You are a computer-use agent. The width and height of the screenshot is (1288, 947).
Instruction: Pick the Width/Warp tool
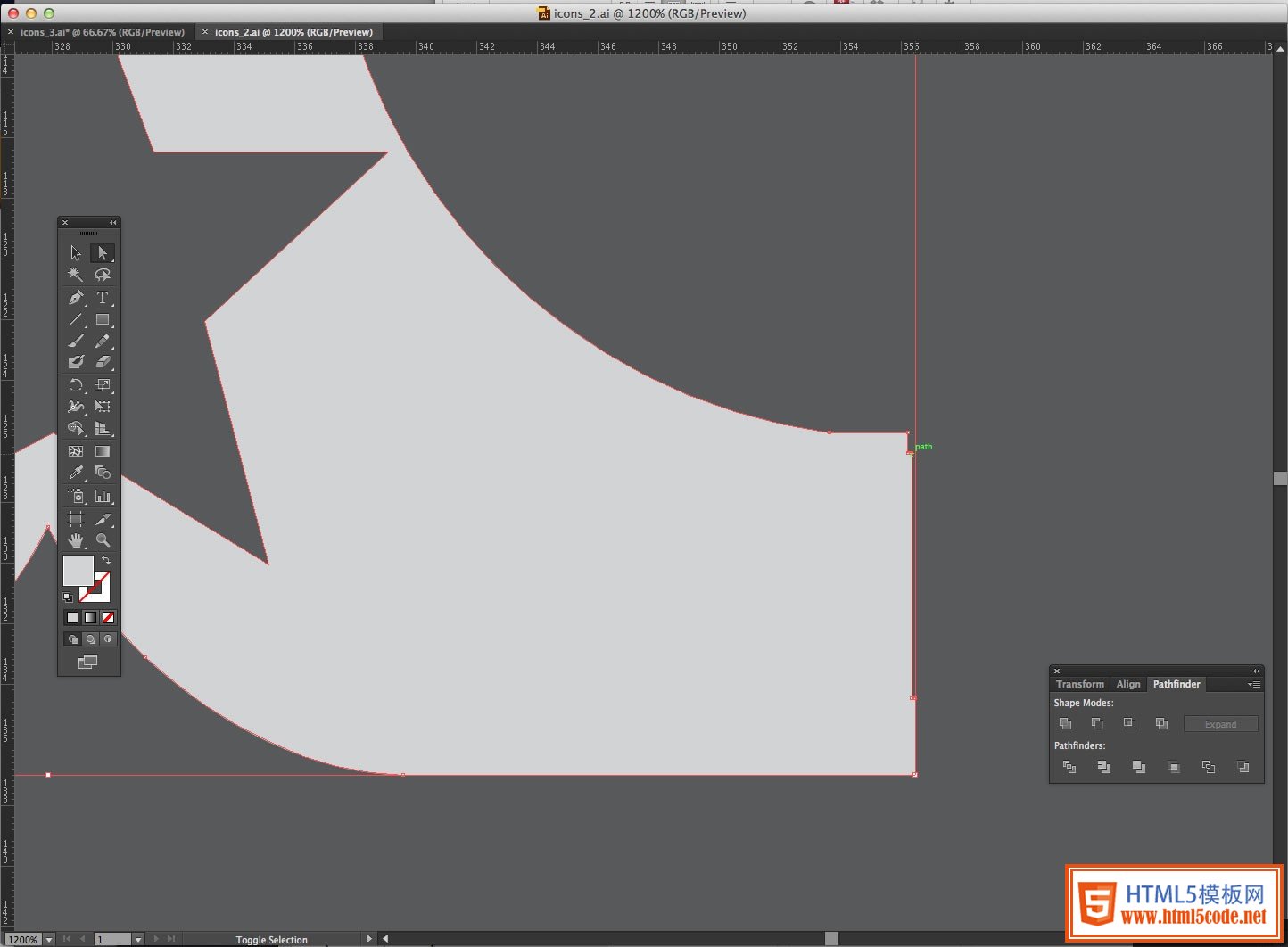[76, 407]
